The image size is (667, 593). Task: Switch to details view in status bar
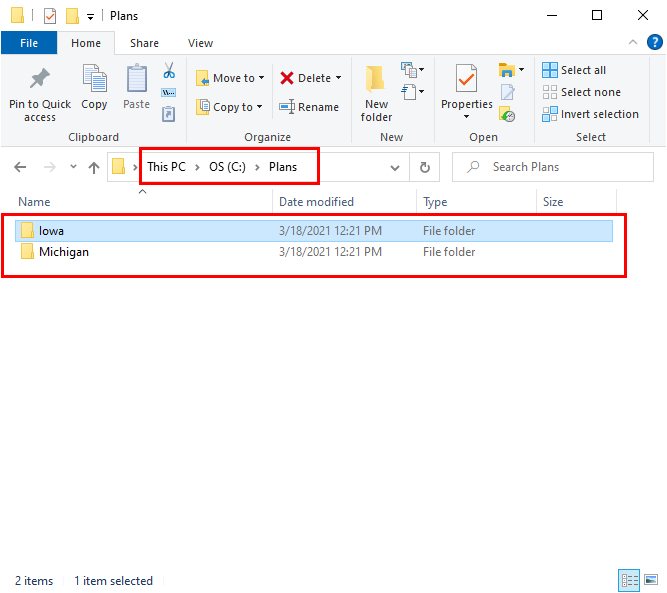coord(630,580)
